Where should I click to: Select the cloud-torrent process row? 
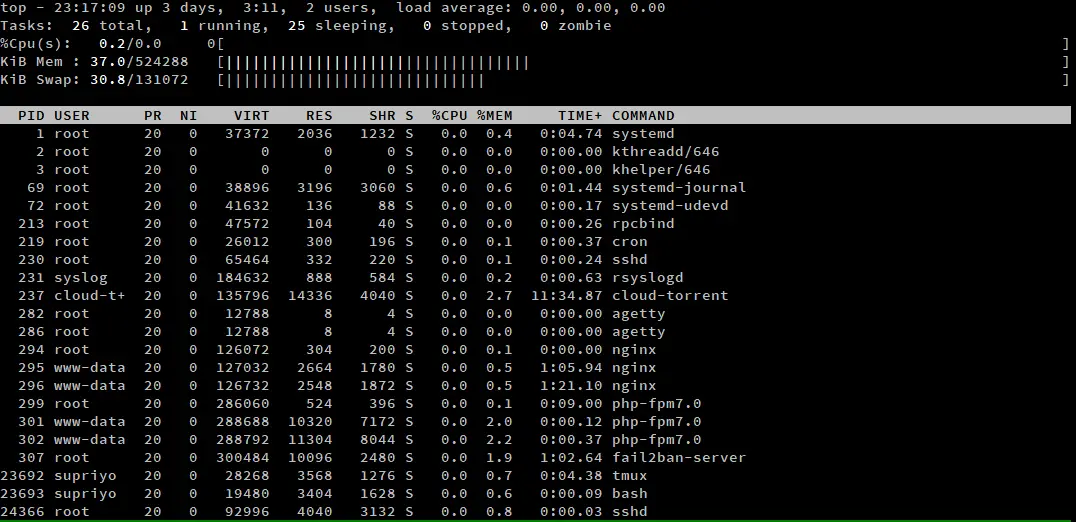[x=535, y=296]
